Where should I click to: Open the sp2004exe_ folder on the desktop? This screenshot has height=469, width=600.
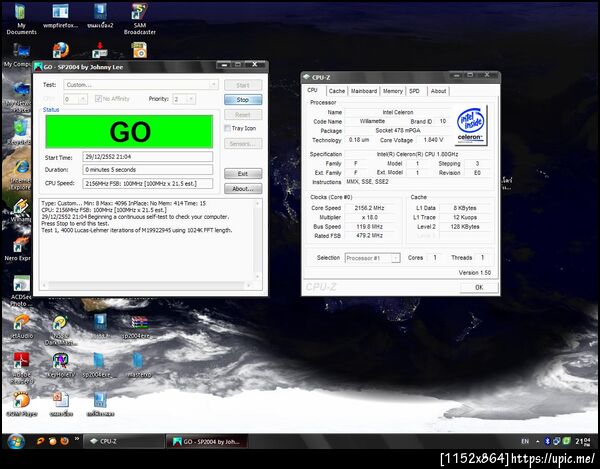coord(99,365)
